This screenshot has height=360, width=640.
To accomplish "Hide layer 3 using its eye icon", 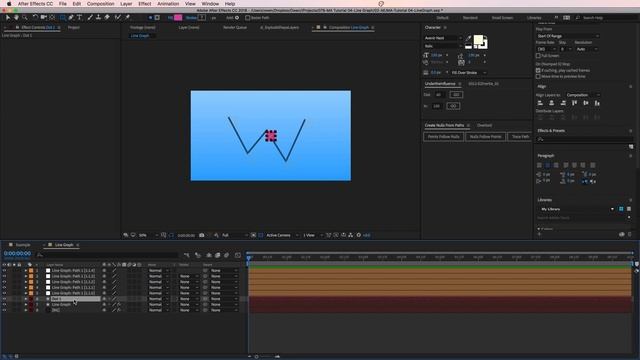I will pyautogui.click(x=4, y=282).
